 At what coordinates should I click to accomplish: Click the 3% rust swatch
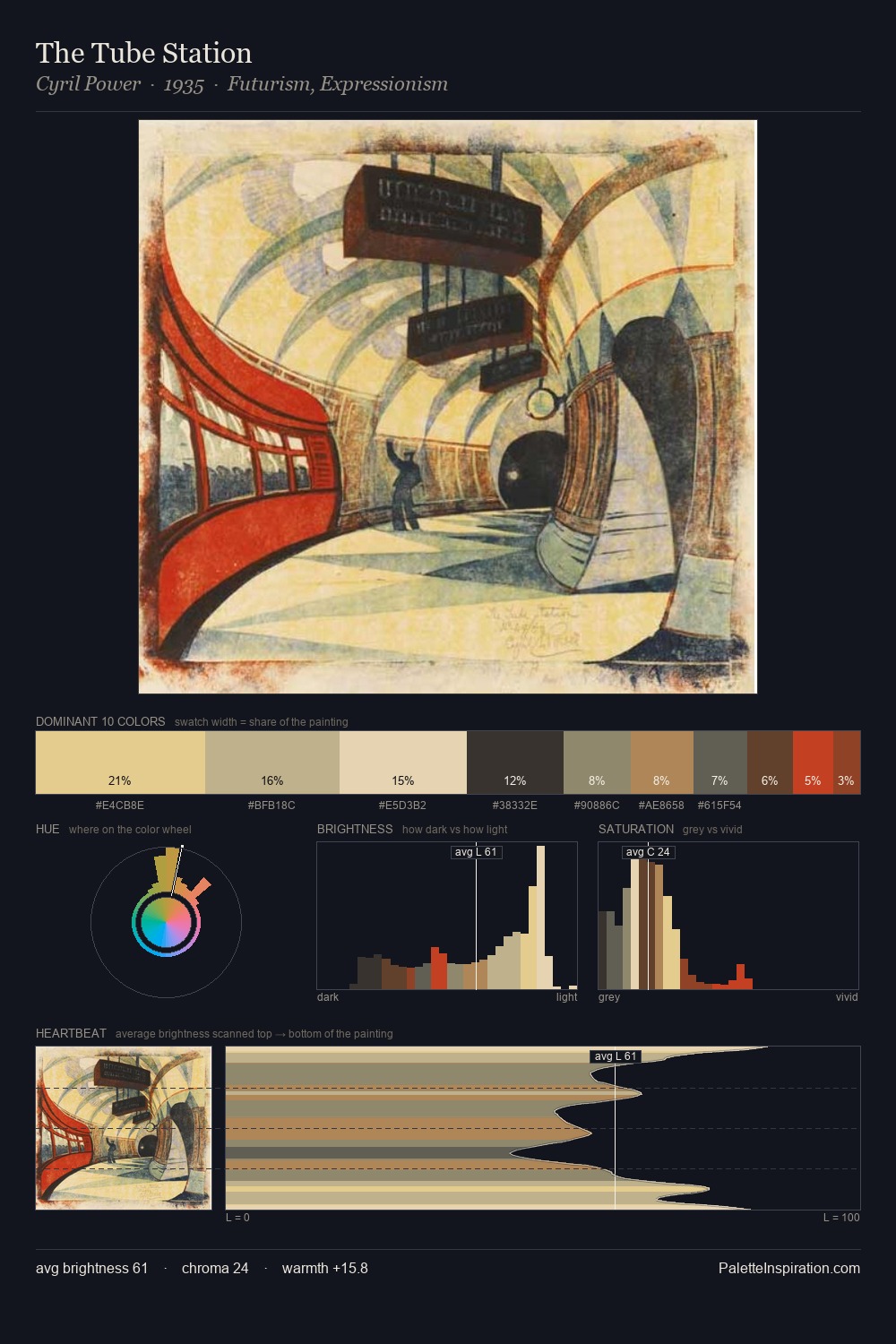point(847,762)
